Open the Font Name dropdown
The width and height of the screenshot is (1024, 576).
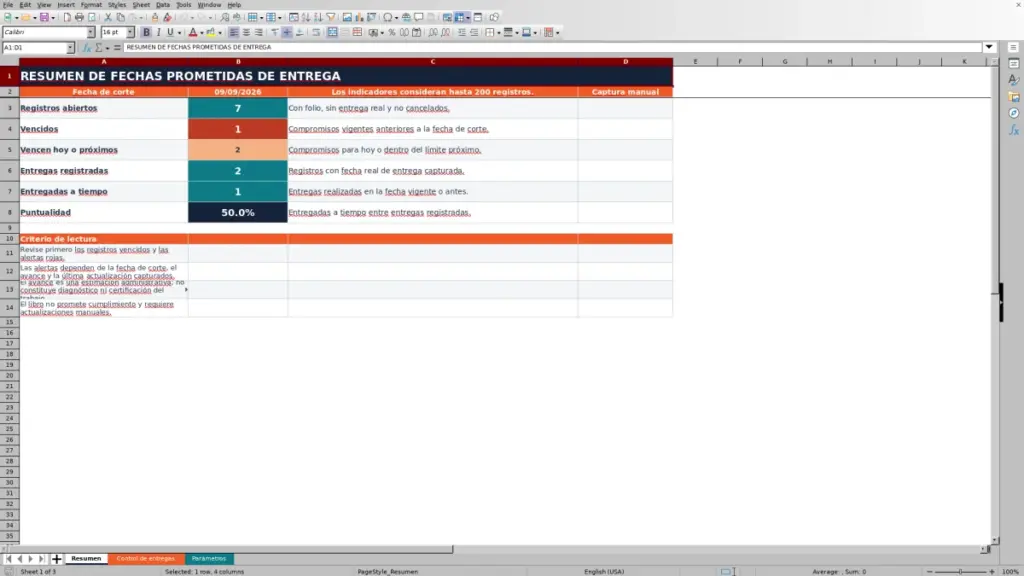click(91, 33)
